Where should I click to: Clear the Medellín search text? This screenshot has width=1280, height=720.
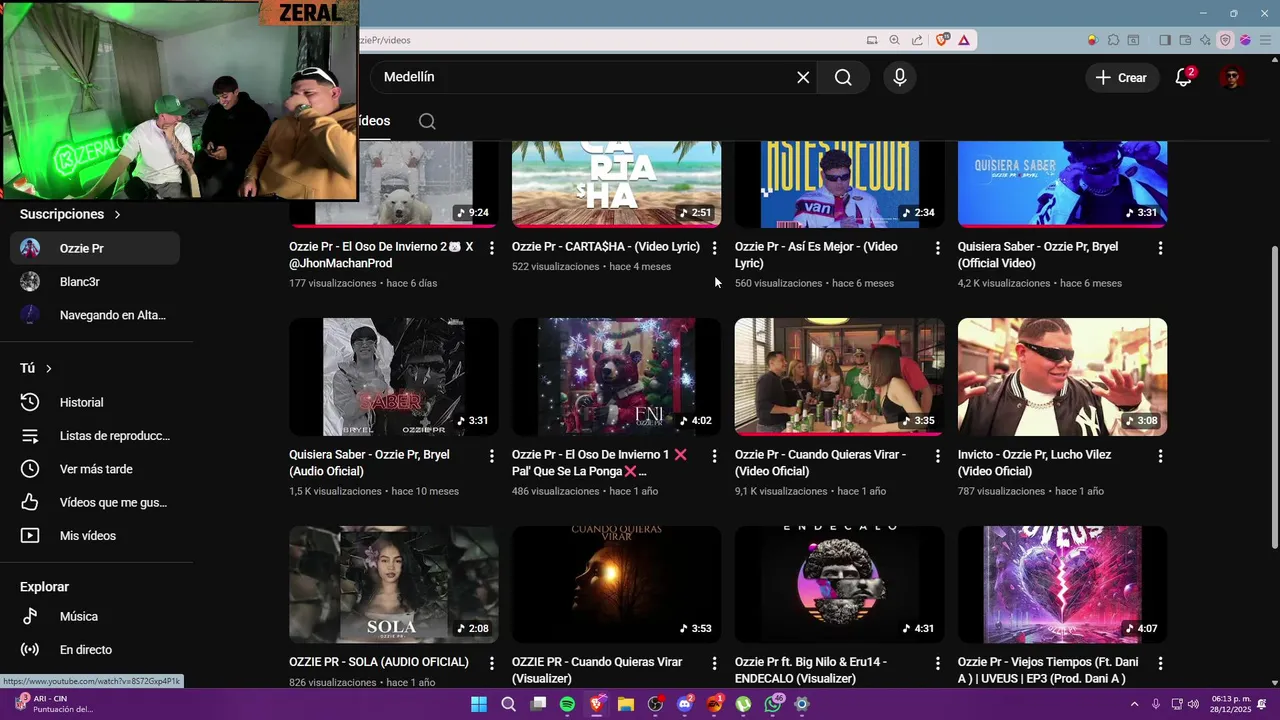[803, 77]
